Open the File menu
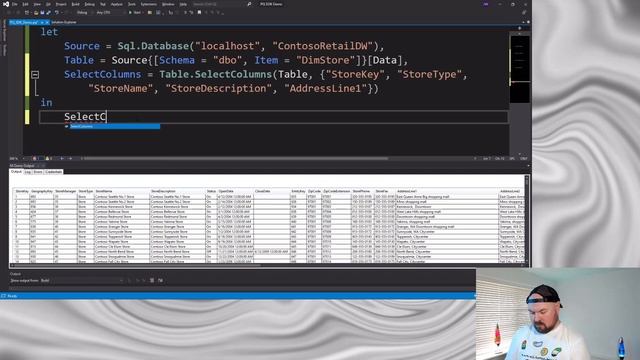The height and width of the screenshot is (360, 640). [14, 4]
